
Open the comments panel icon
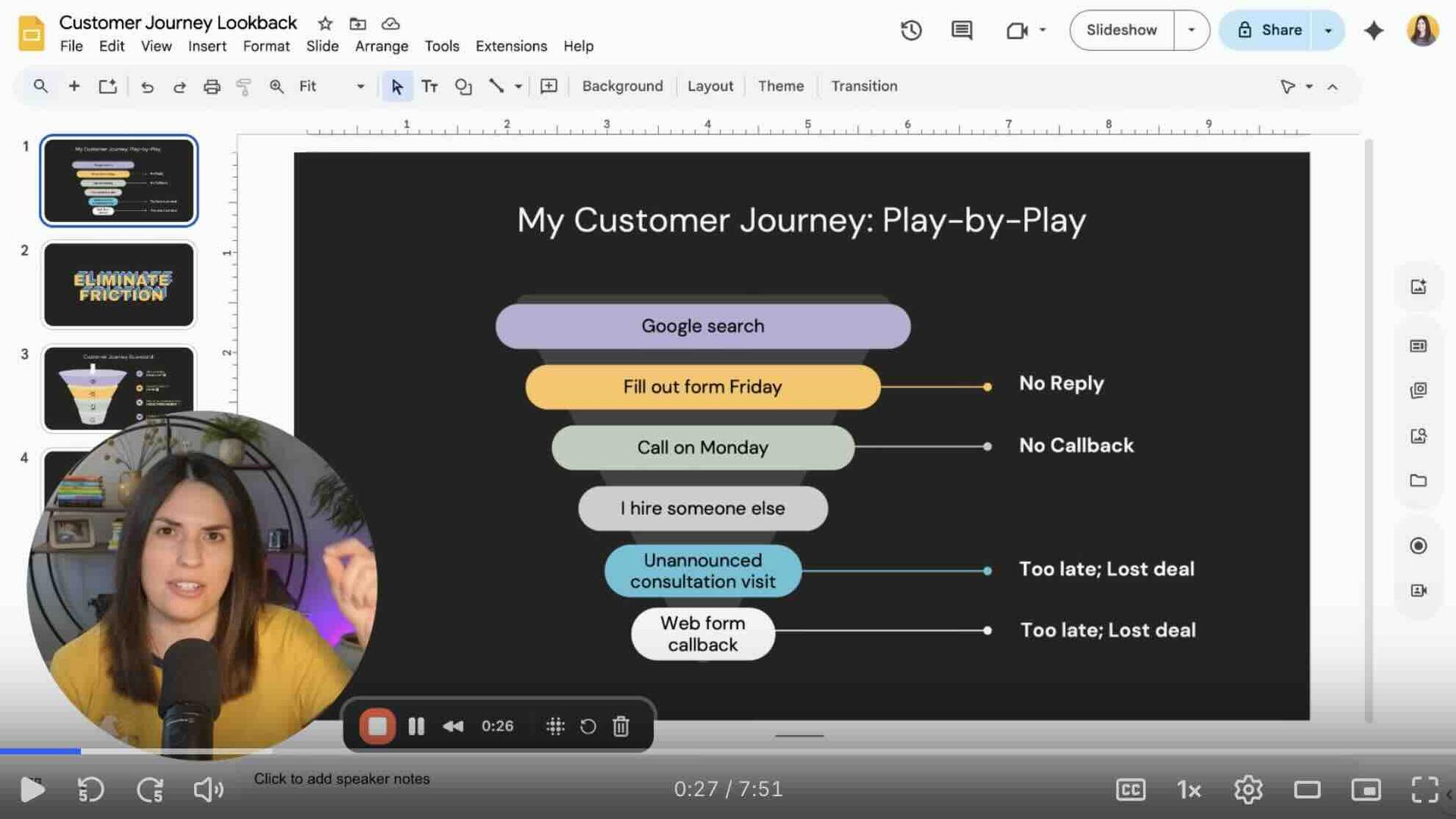(x=962, y=30)
